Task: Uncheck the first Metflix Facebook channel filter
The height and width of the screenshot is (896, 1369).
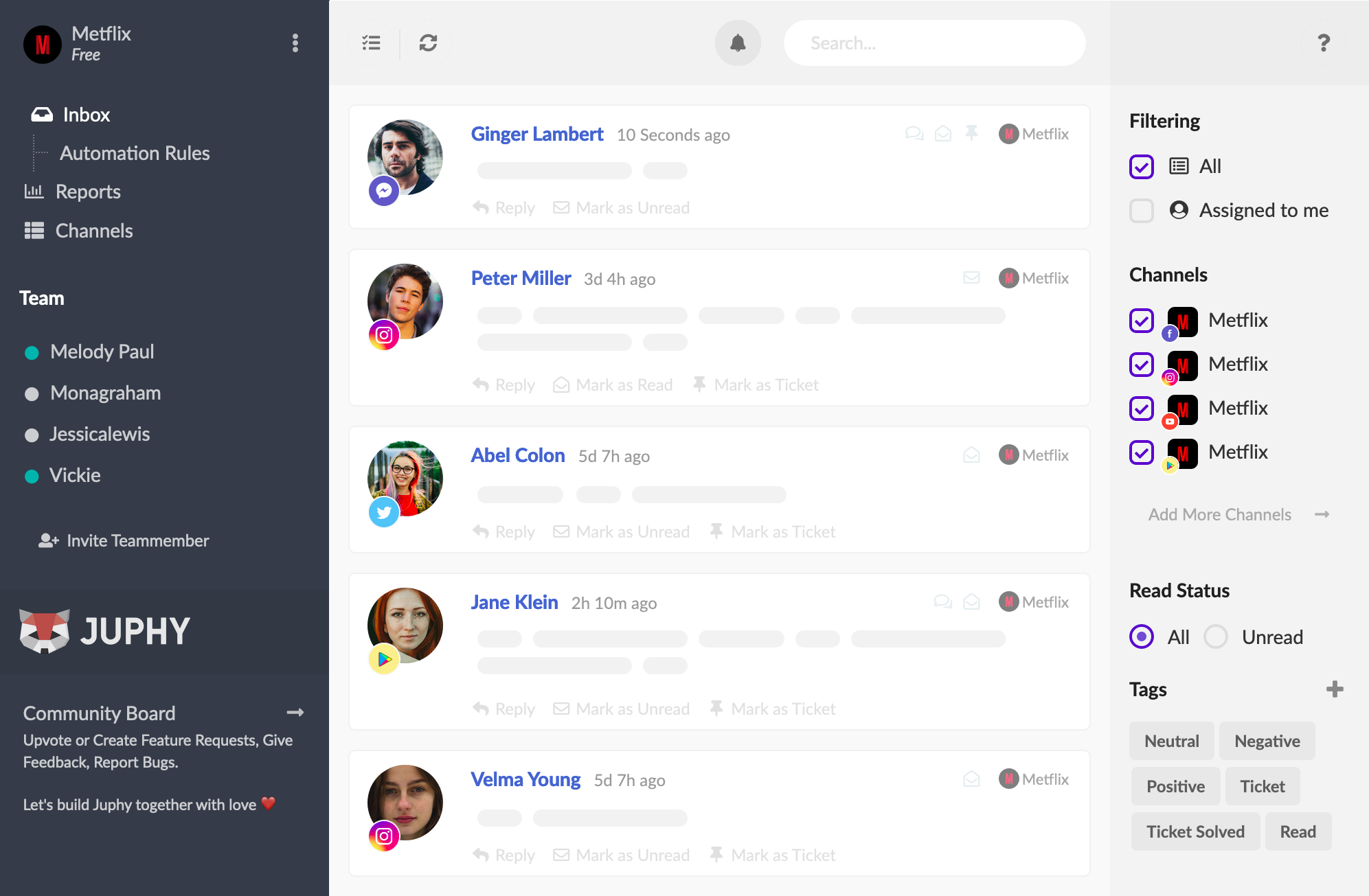Action: pyautogui.click(x=1141, y=319)
